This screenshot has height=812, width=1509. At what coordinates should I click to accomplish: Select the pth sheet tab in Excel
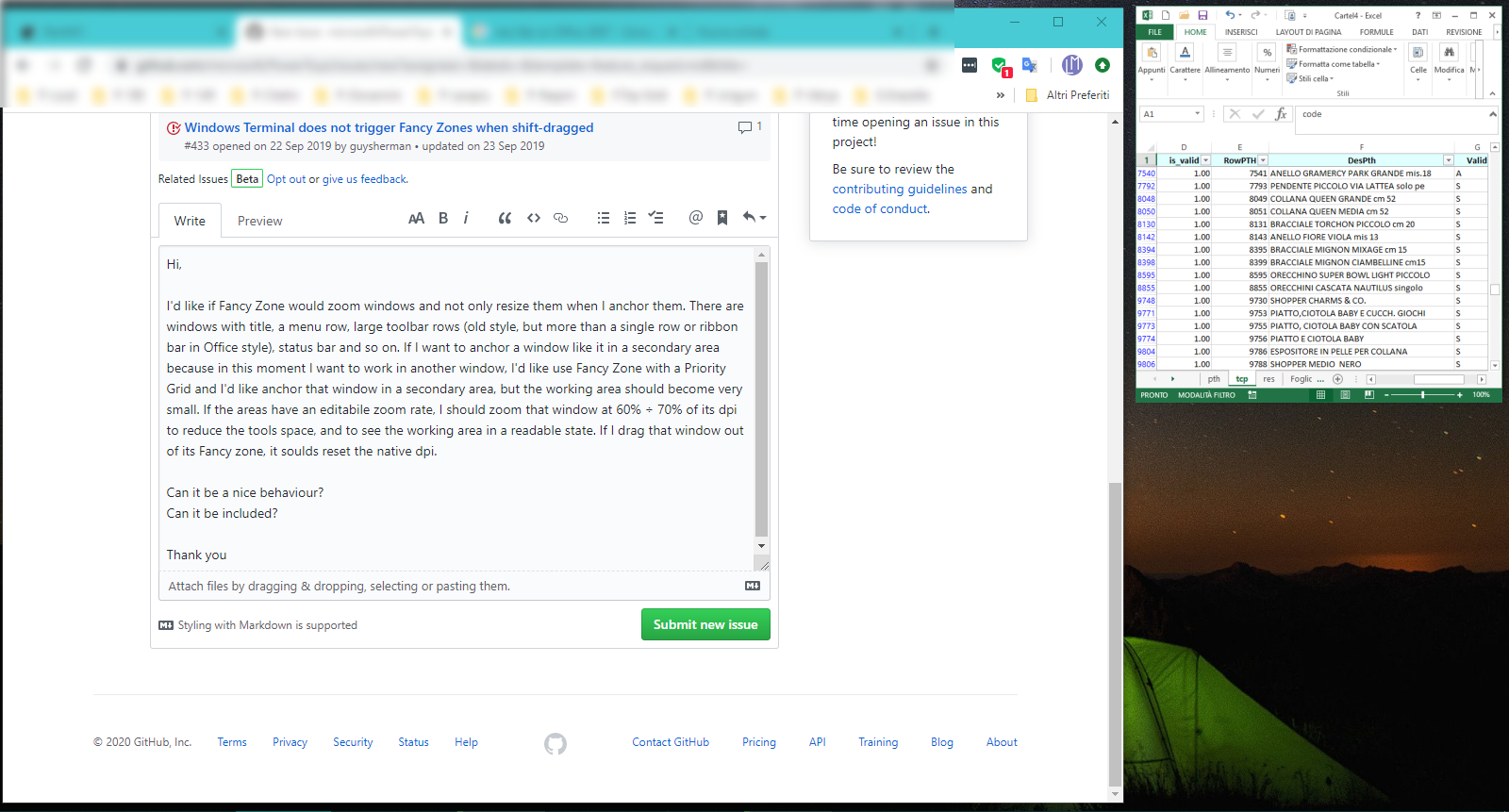[1214, 379]
